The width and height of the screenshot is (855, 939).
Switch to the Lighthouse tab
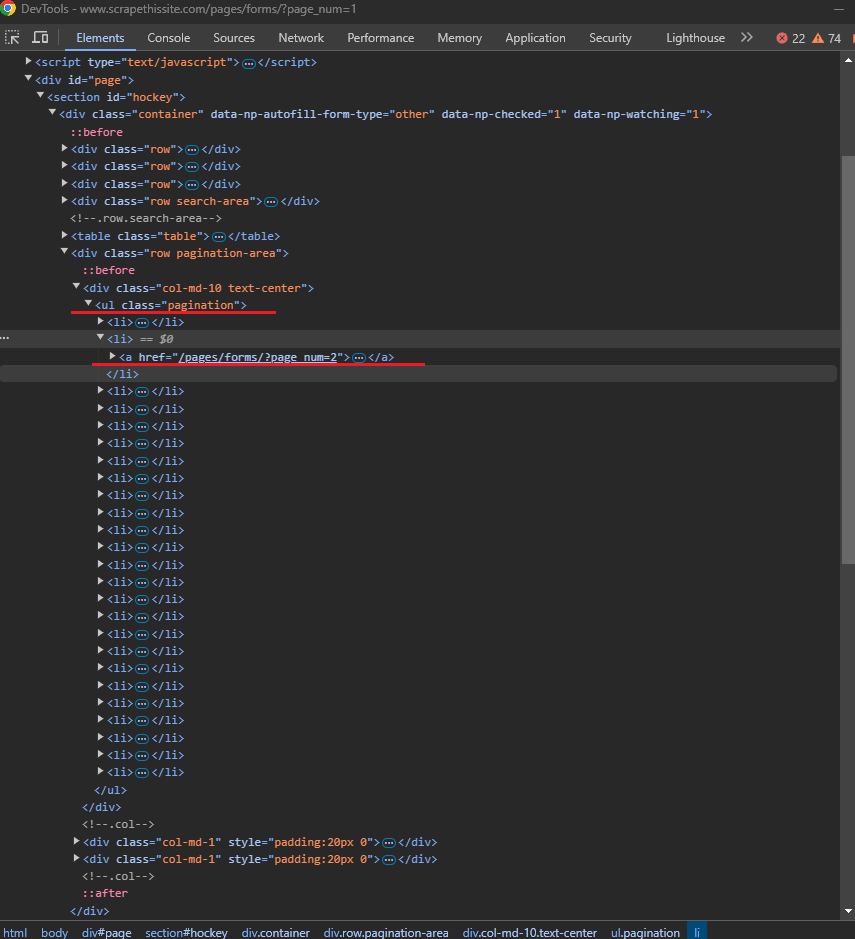pyautogui.click(x=695, y=37)
